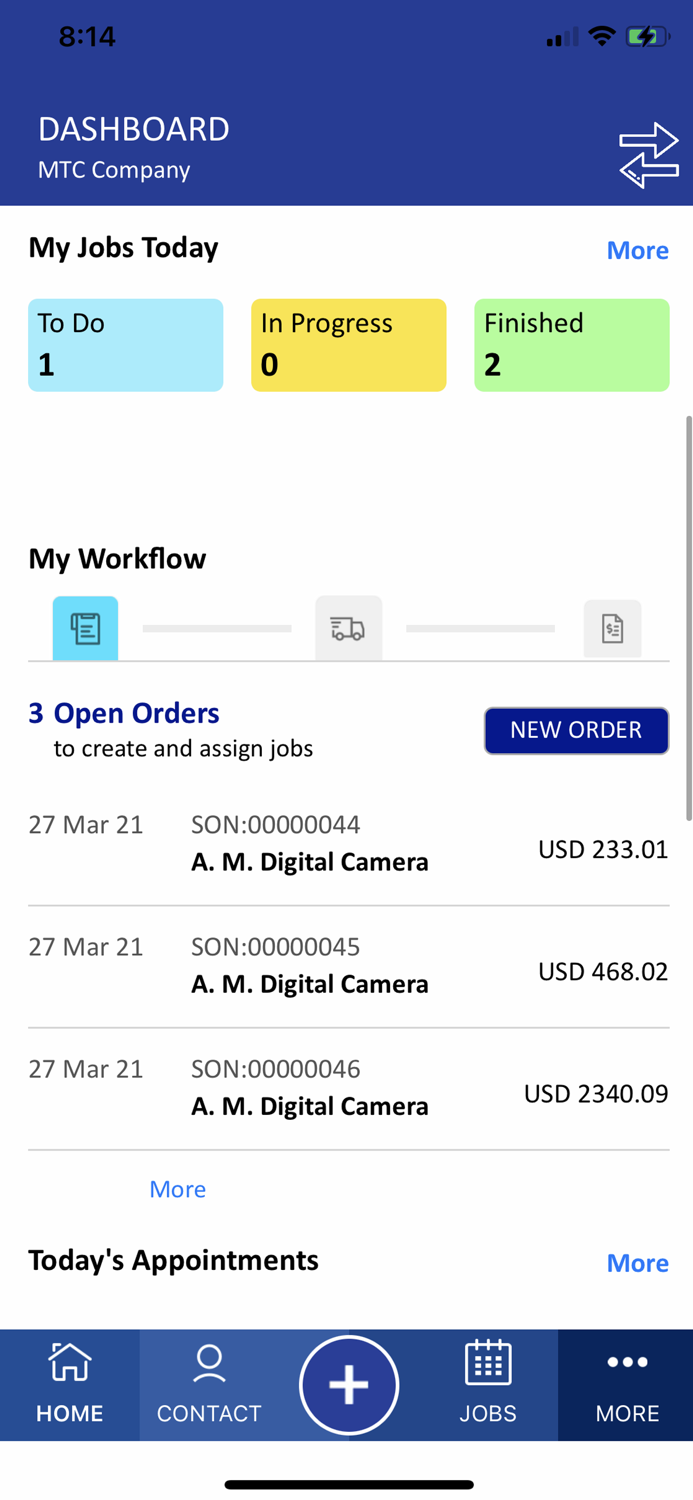Open the 3 Open Orders heading
This screenshot has width=693, height=1500.
pos(124,713)
